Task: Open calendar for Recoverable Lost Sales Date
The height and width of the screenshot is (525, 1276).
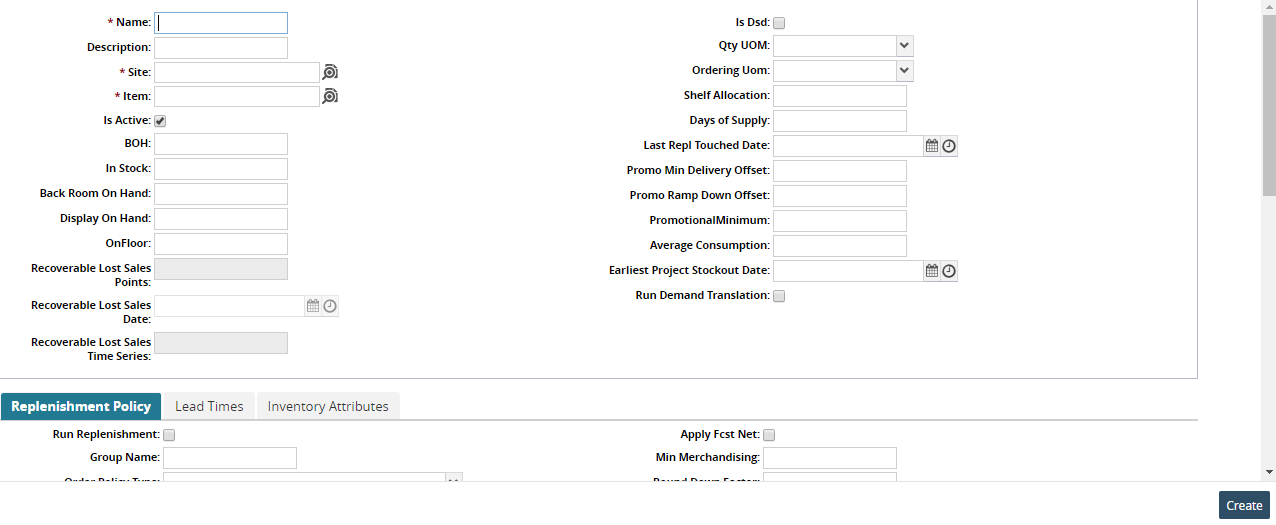Action: pyautogui.click(x=313, y=306)
